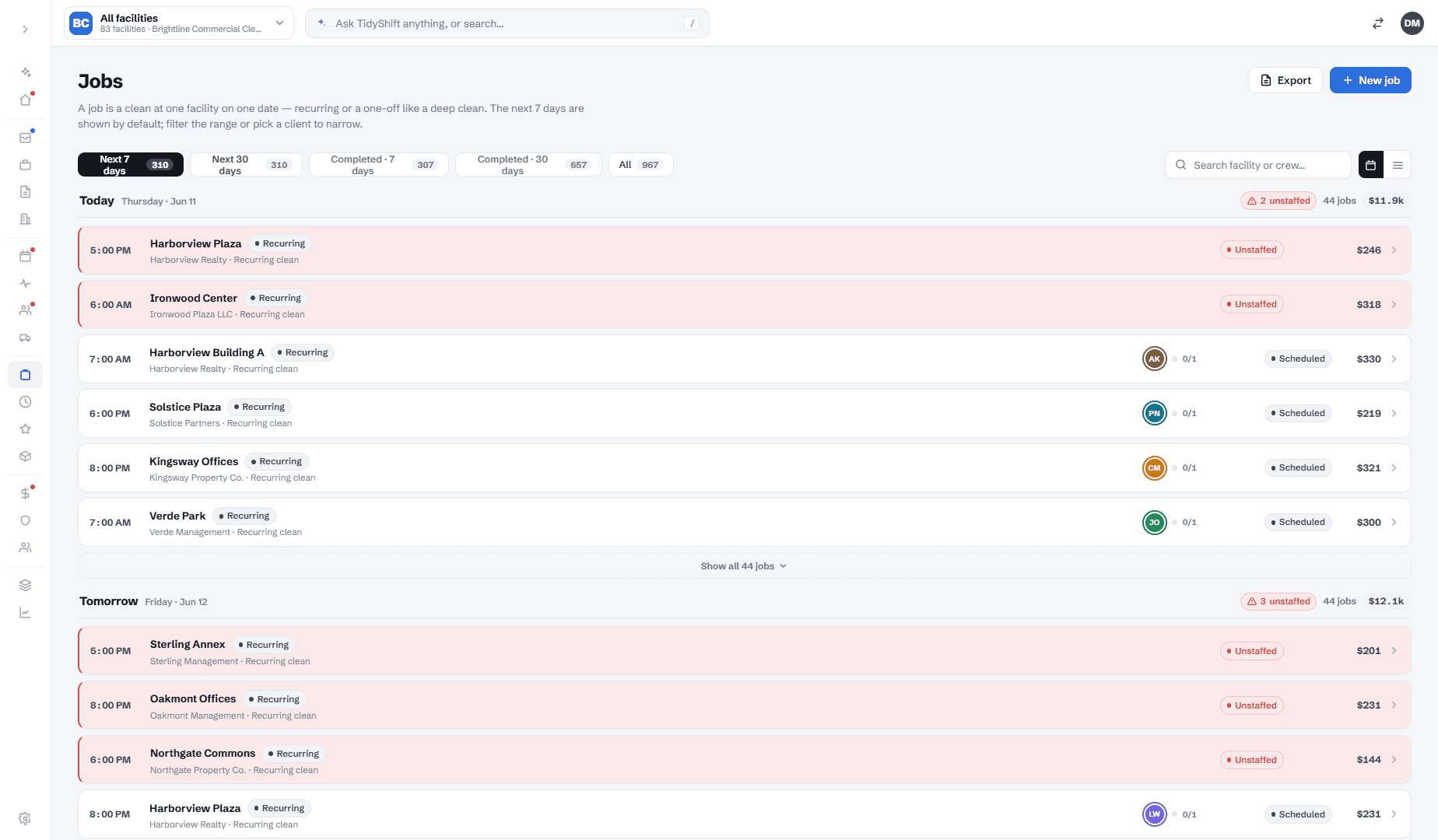Click the CM crew avatar
Screen dimensions: 1438x840
(x=1154, y=468)
